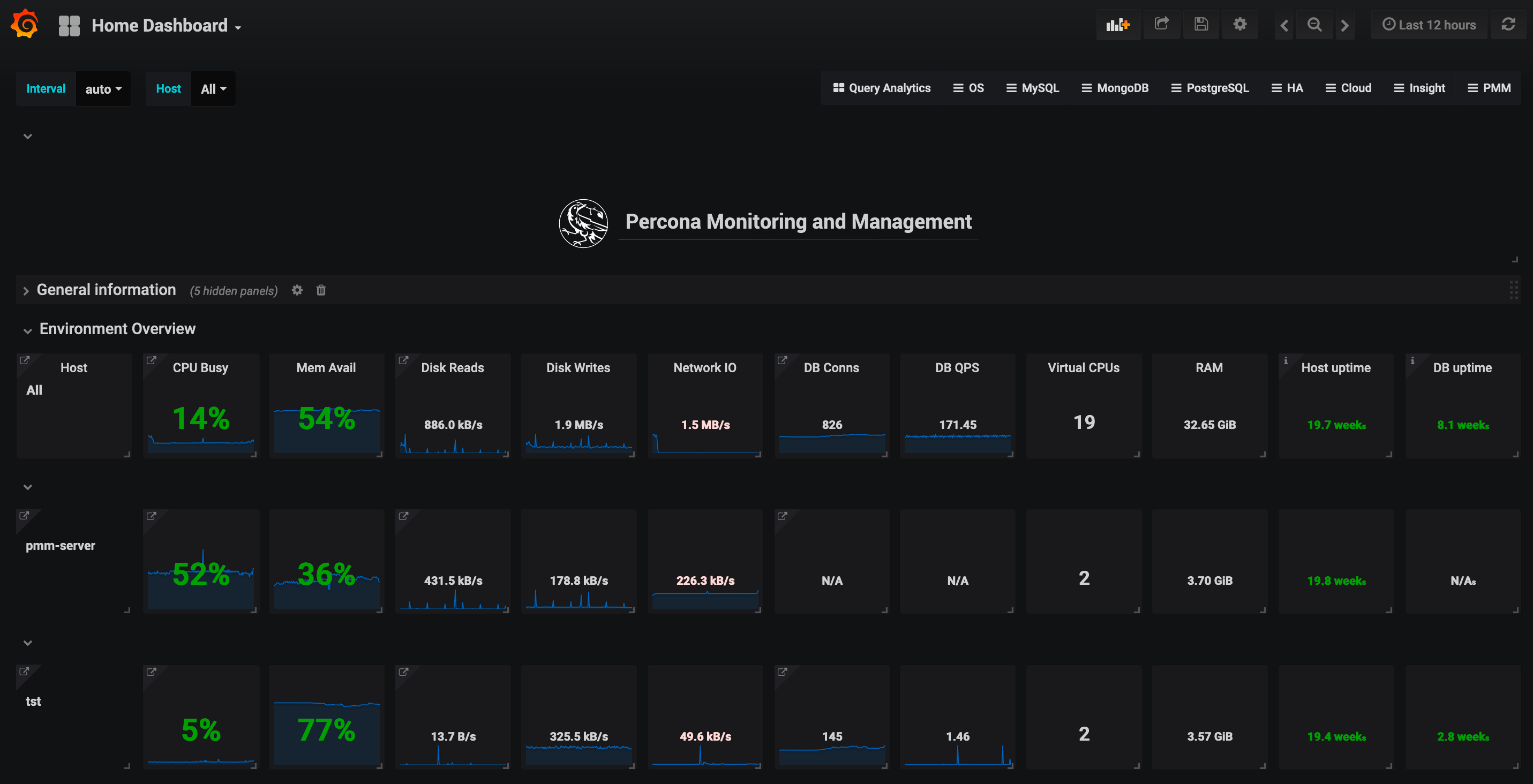Screen dimensions: 1533x784
Task: Open the Last 12 hours time picker
Action: tap(1429, 25)
